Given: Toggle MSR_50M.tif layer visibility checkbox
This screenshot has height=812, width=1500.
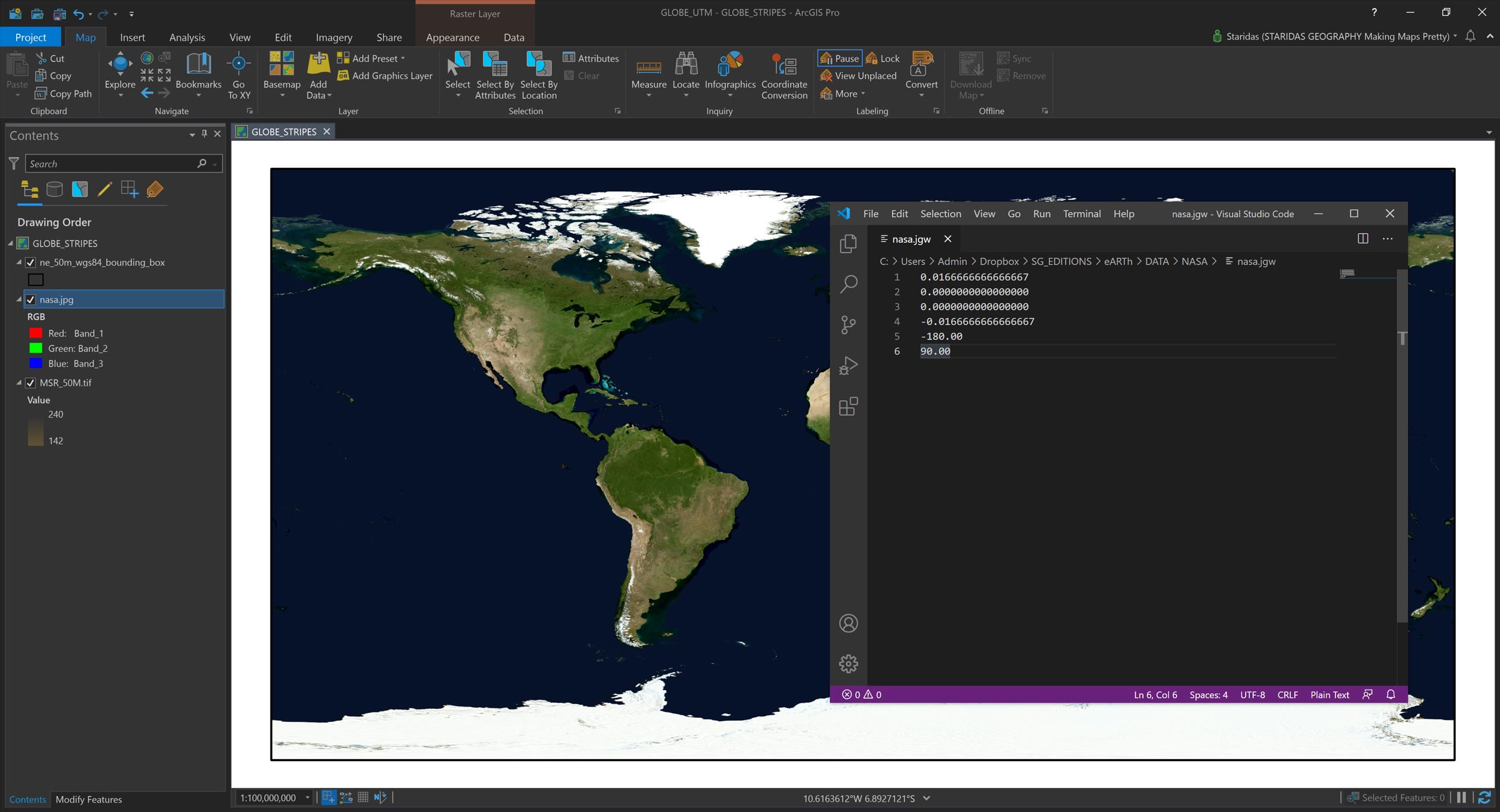Looking at the screenshot, I should (31, 383).
